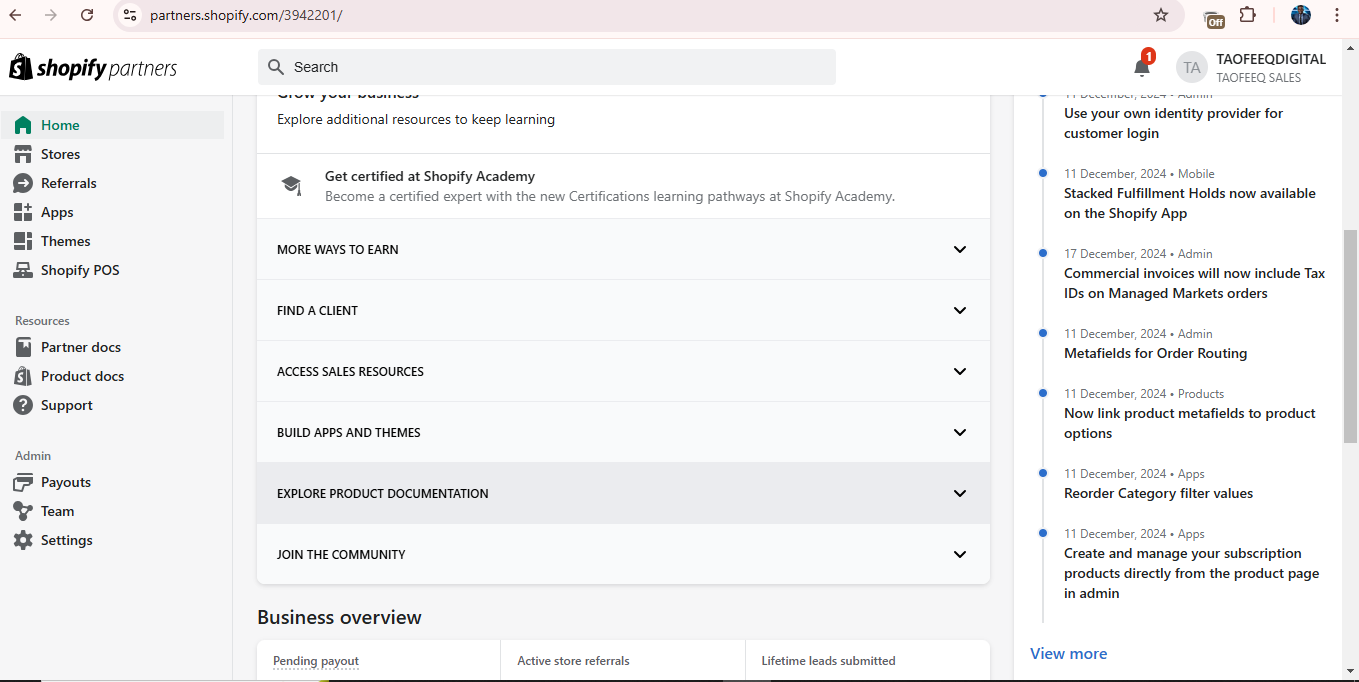Click the Shopify Partners logo
The image size is (1359, 682).
point(93,67)
